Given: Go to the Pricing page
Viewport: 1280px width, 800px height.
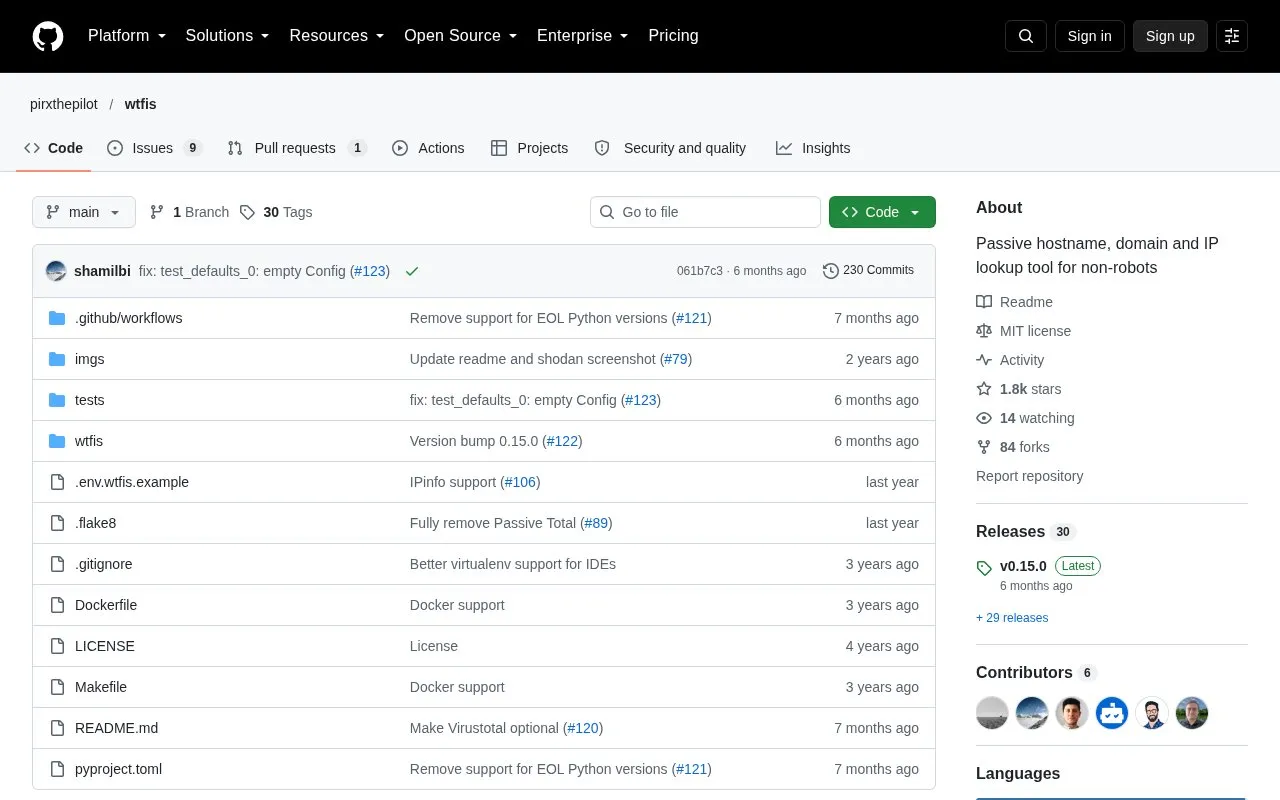Looking at the screenshot, I should [673, 36].
